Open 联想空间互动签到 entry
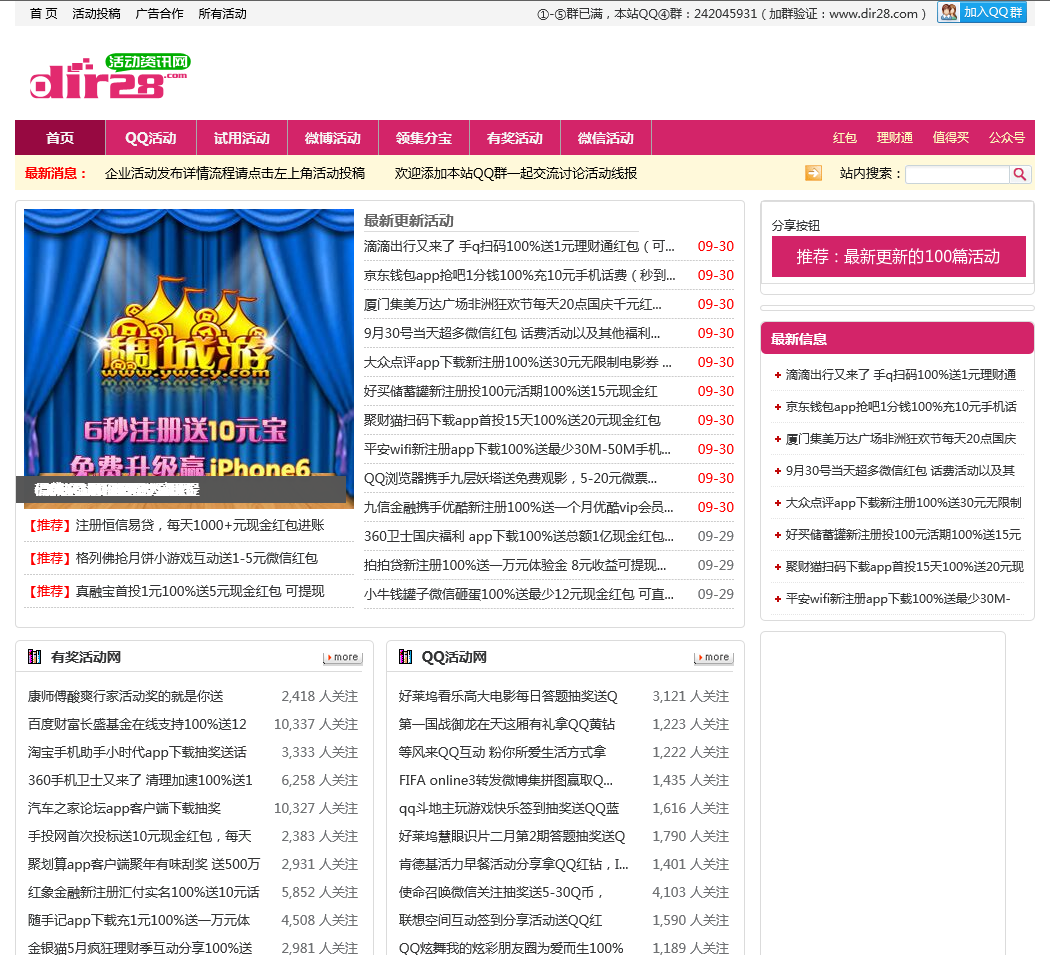1050x955 pixels. click(500, 921)
